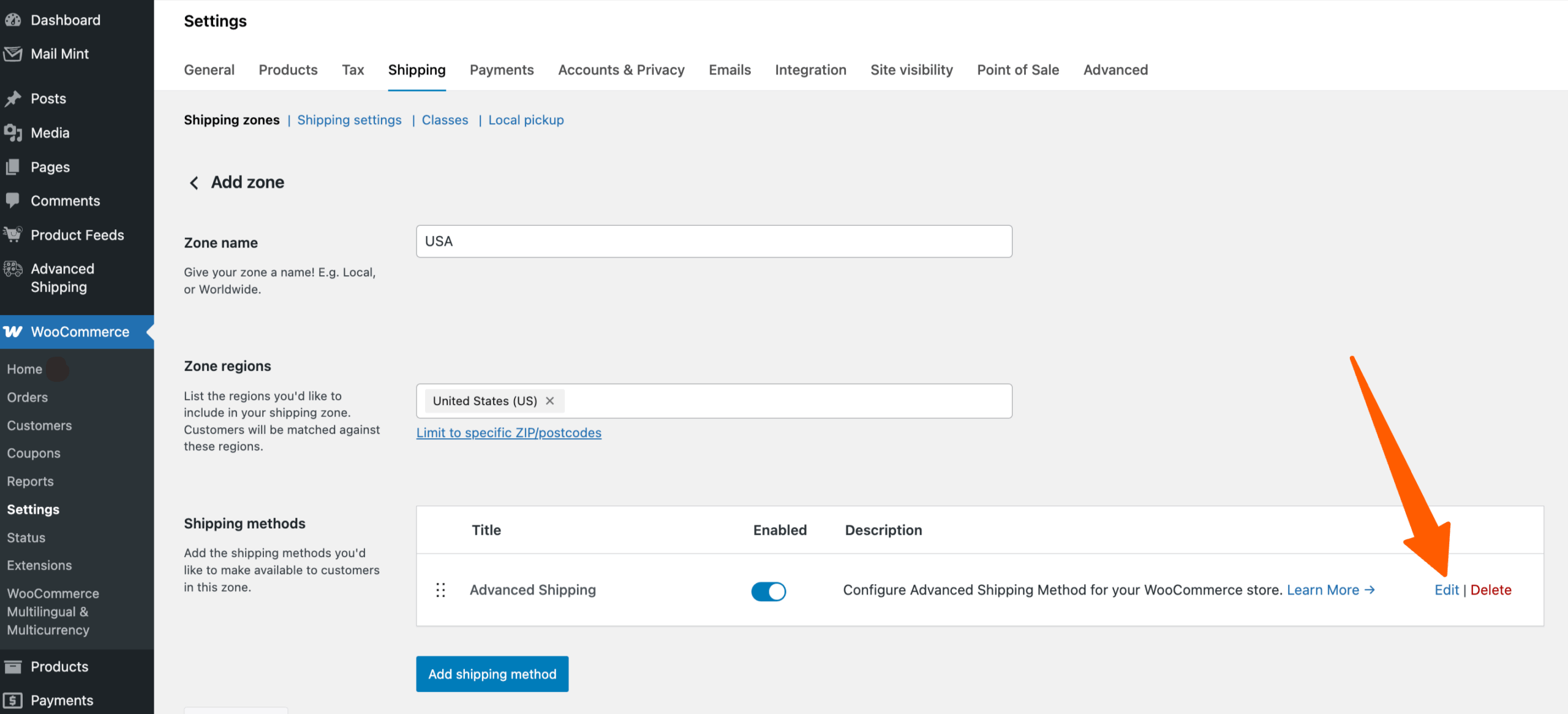
Task: Open the Local pickup link
Action: 526,120
